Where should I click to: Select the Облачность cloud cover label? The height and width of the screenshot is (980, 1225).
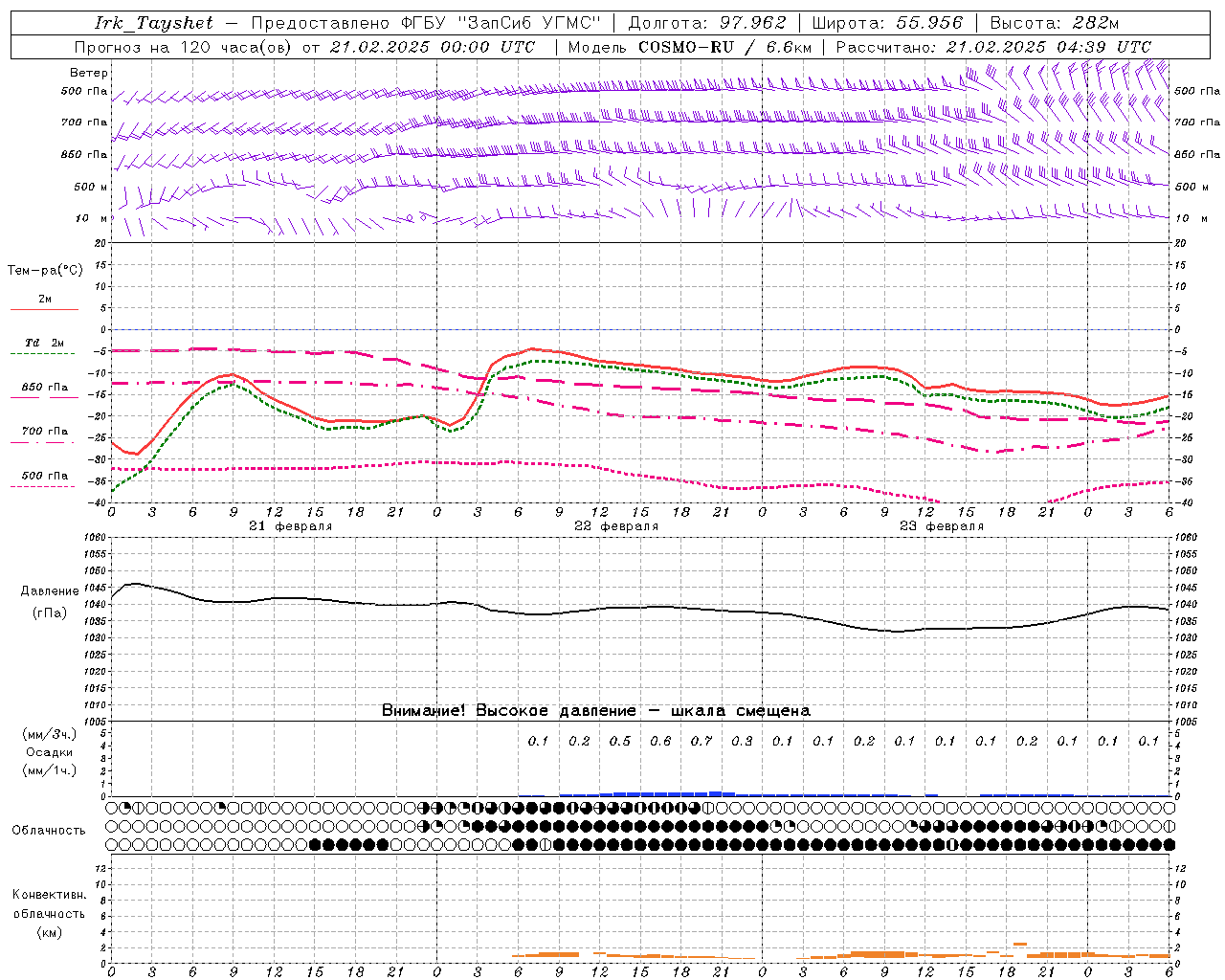49,831
